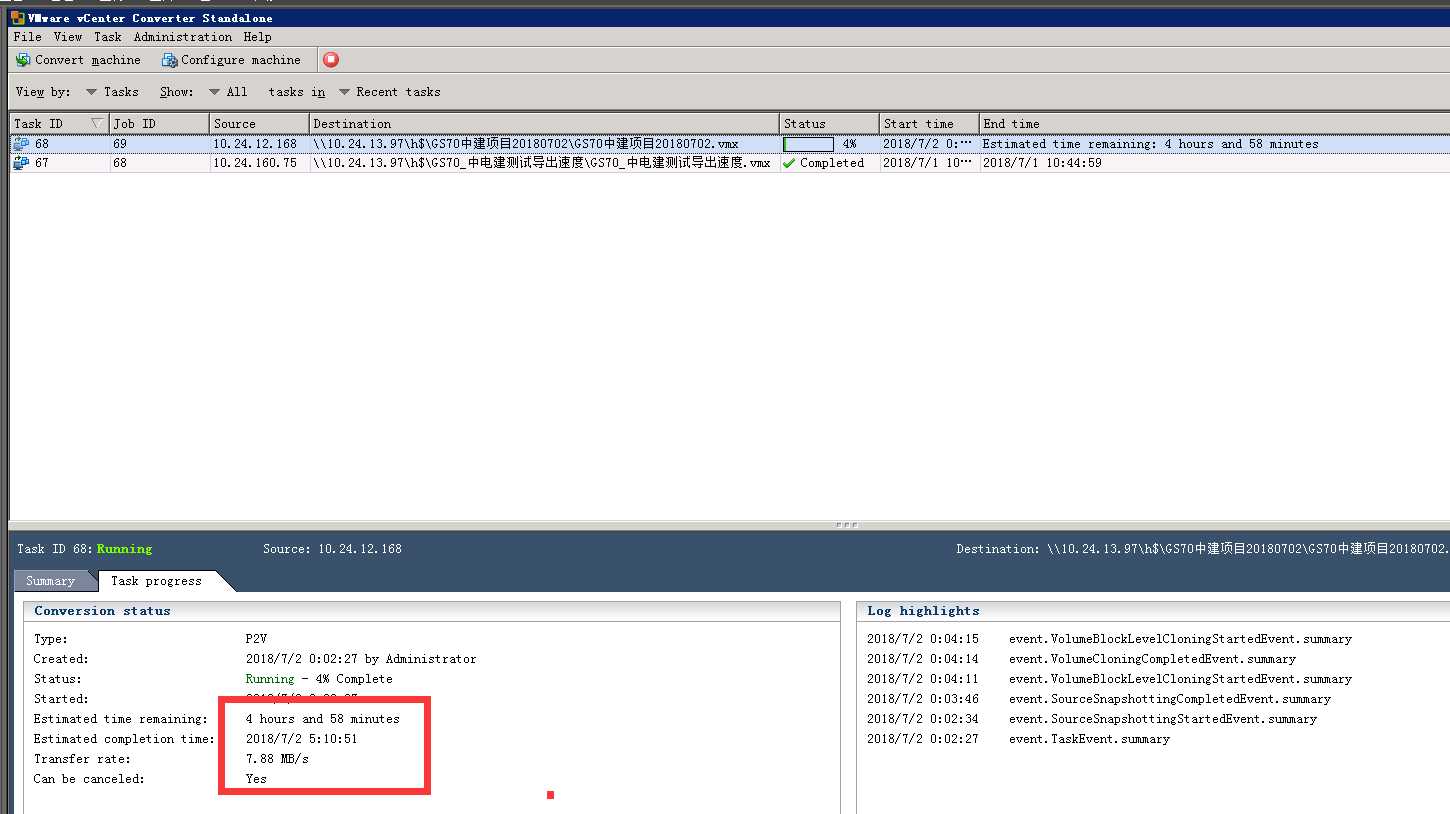Click the Log highlights section title
The height and width of the screenshot is (814, 1450).
pos(923,611)
